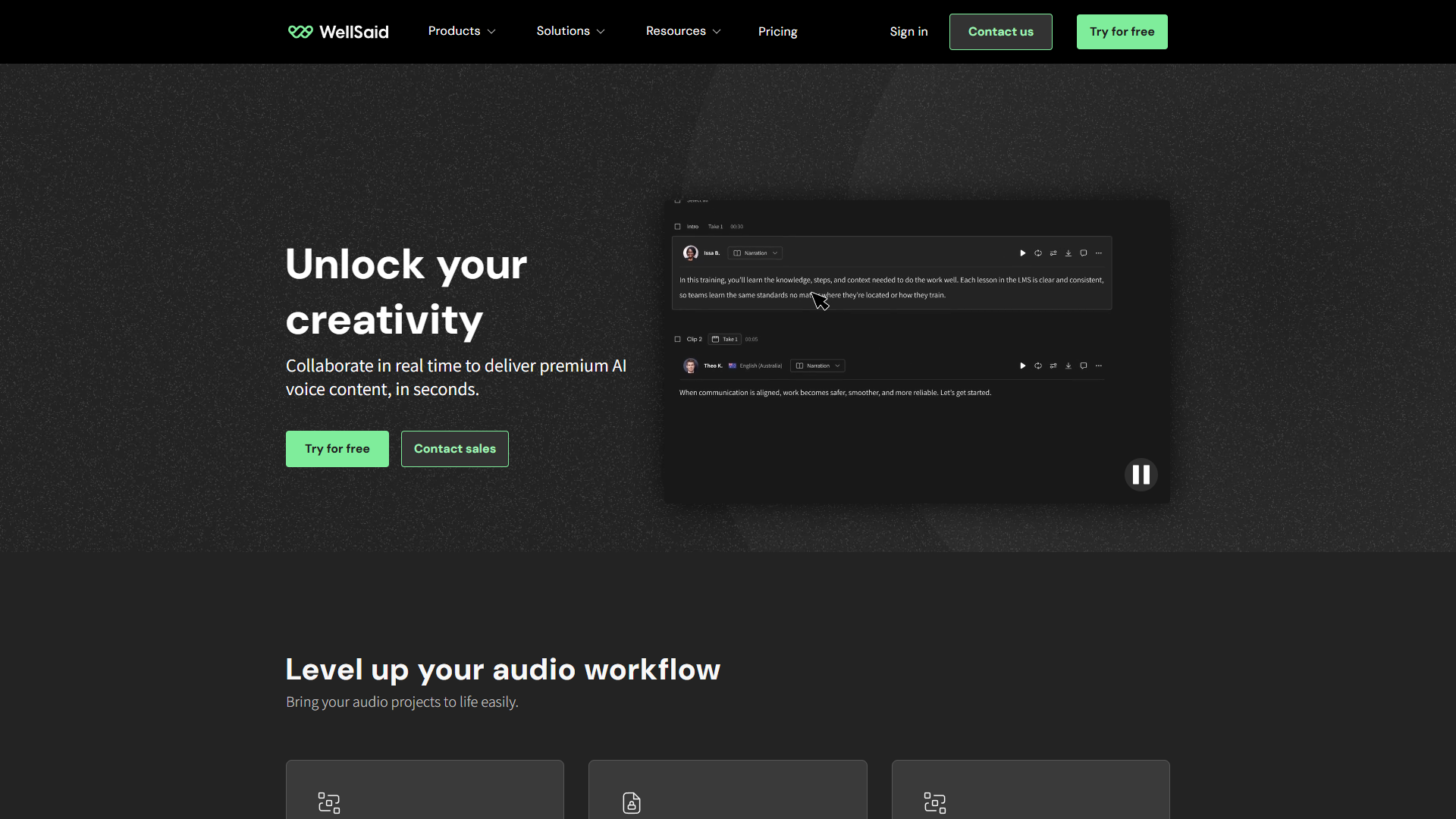The height and width of the screenshot is (819, 1456).
Task: Enable the Select all checkbox
Action: point(677,201)
